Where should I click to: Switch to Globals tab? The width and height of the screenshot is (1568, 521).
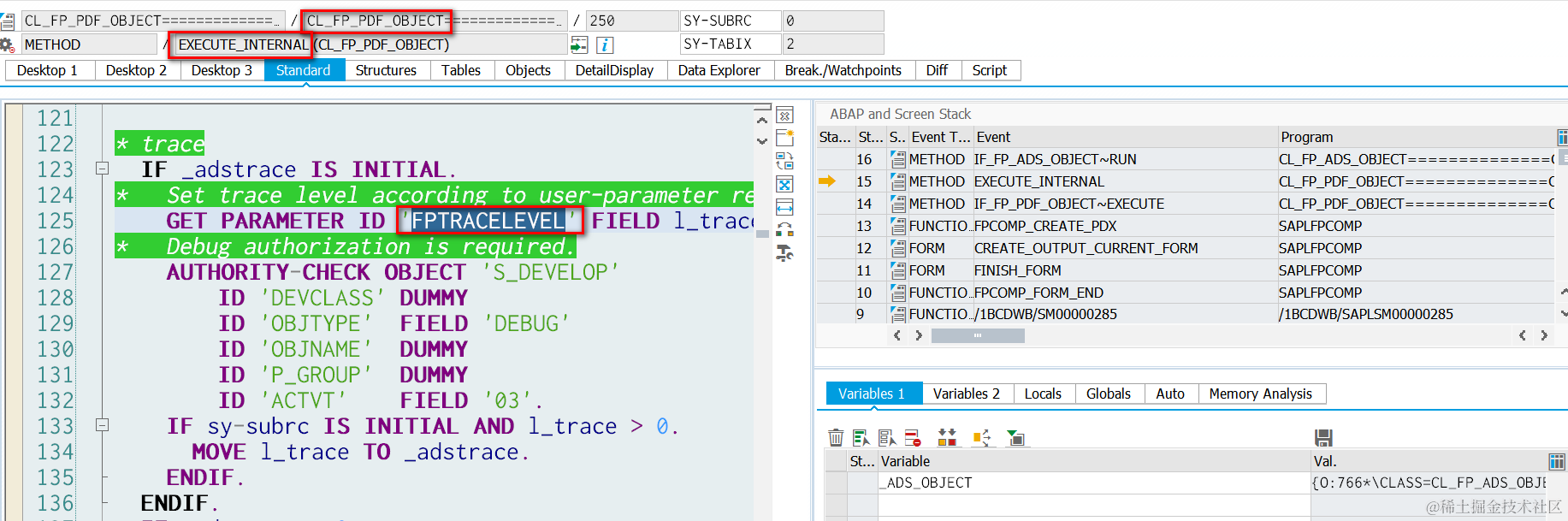1109,394
